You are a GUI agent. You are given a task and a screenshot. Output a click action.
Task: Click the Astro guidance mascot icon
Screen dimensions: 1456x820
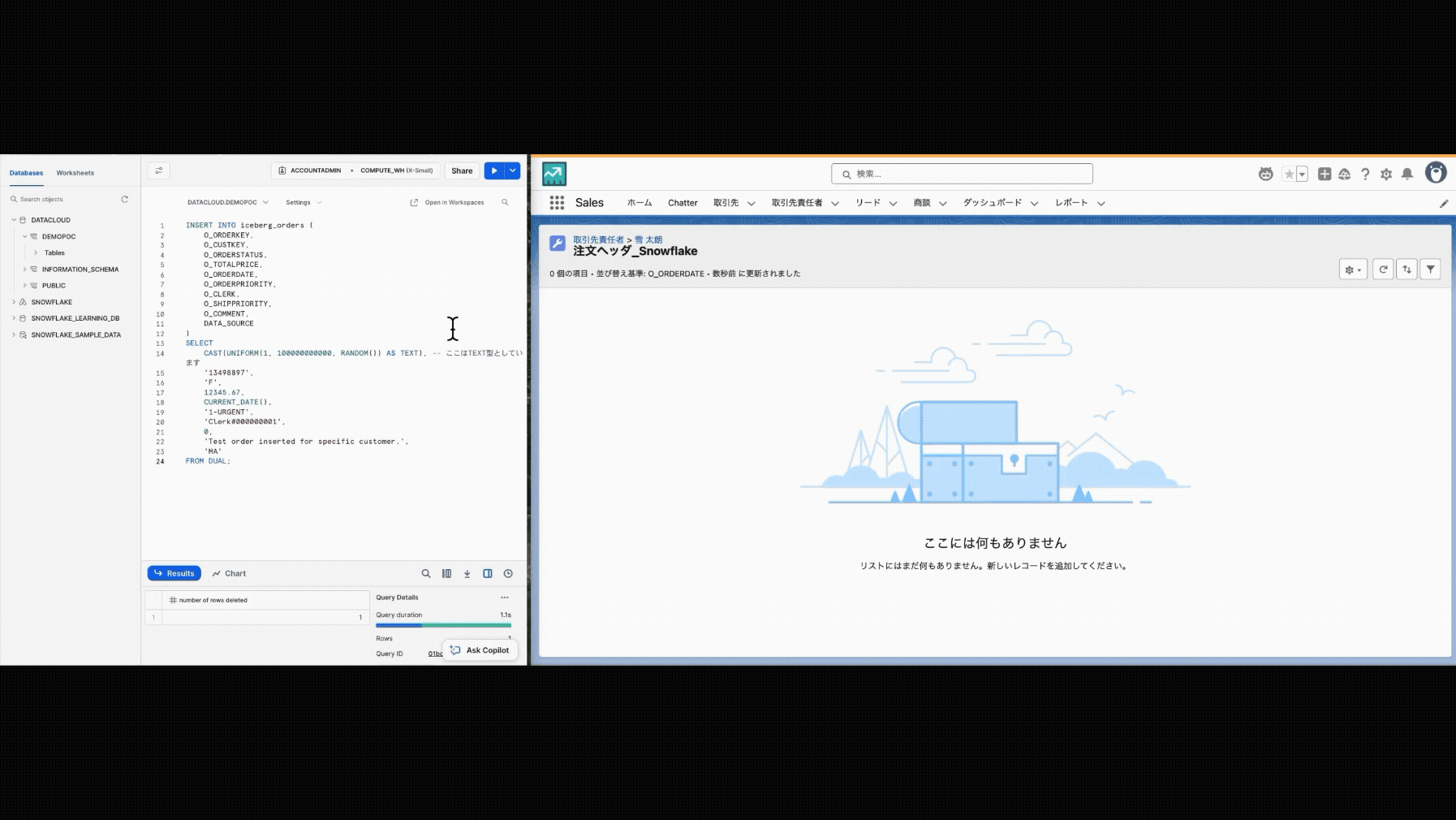point(1266,174)
